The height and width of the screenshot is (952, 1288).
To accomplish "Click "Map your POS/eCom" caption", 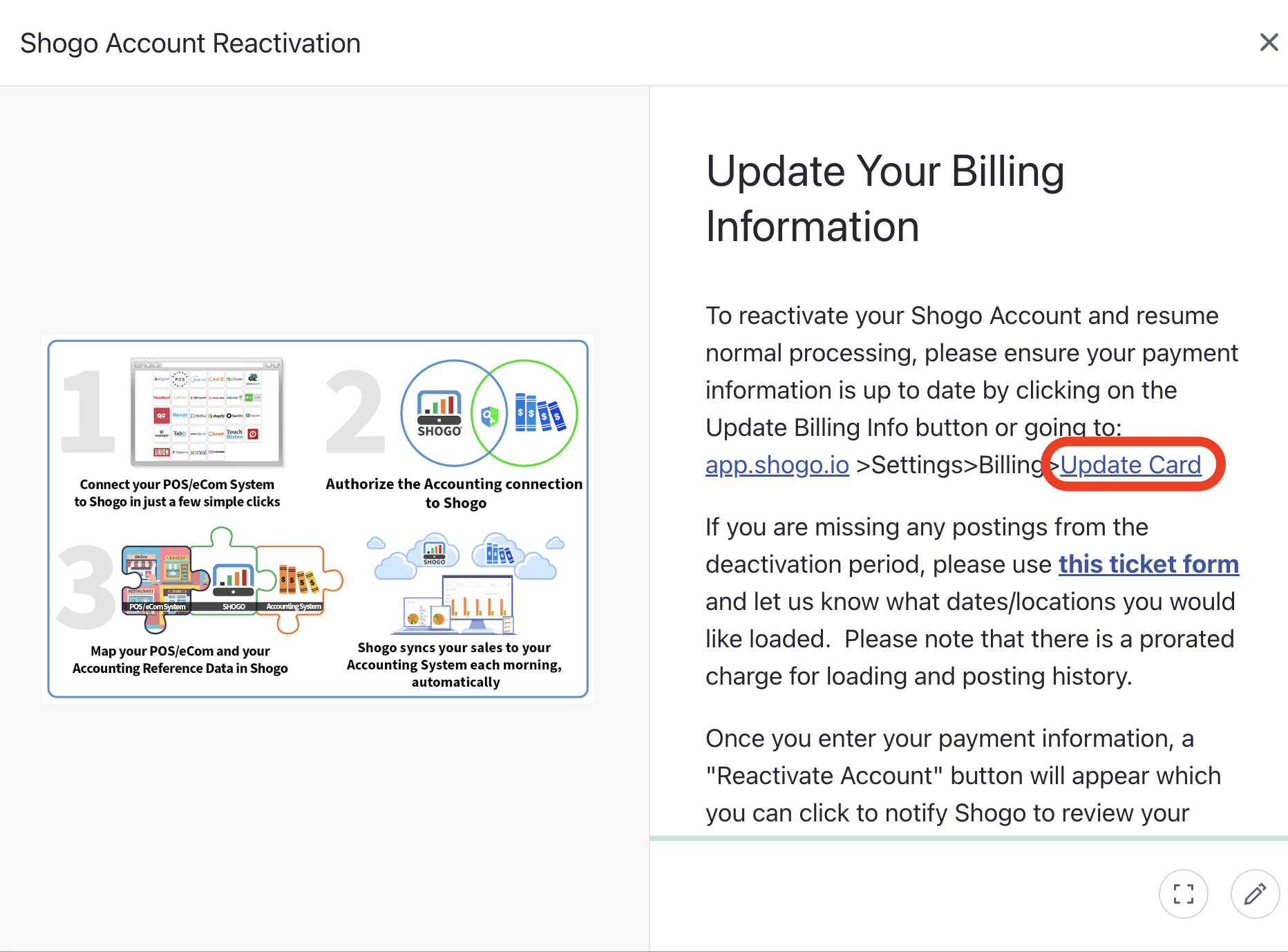I will tap(180, 660).
